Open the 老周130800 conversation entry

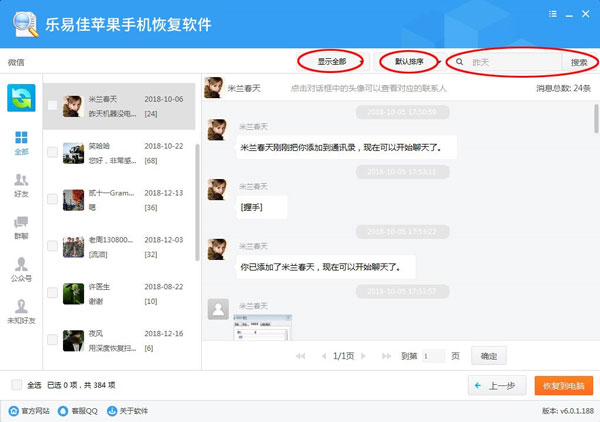[119, 247]
